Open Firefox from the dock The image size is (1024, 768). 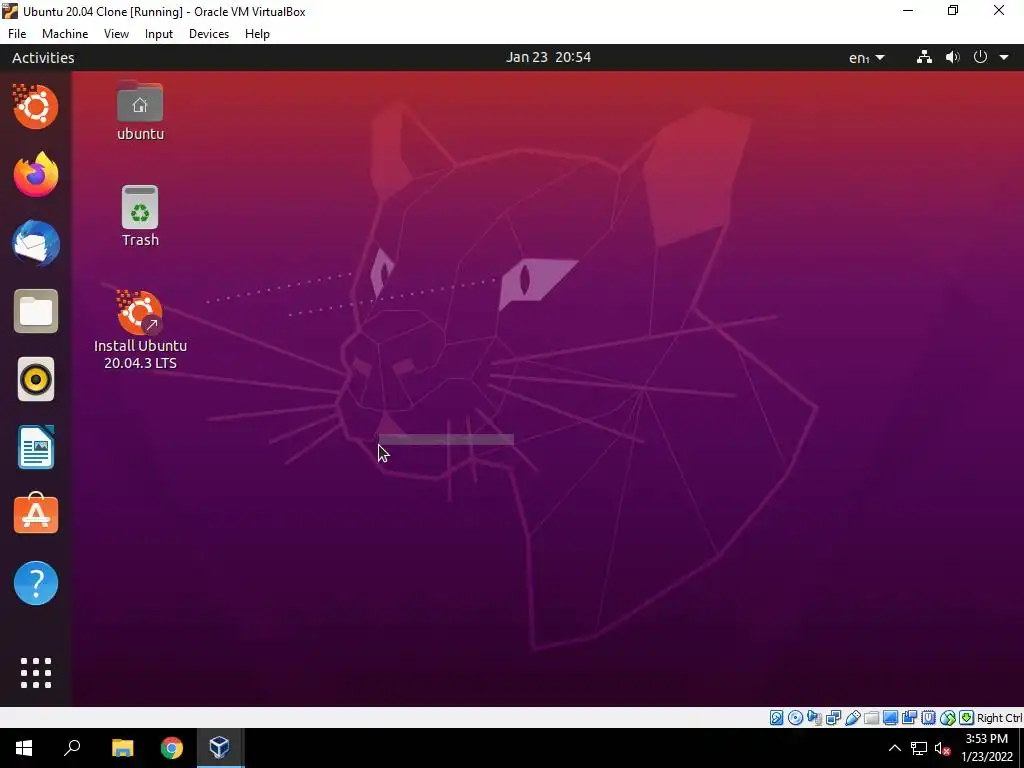(36, 174)
